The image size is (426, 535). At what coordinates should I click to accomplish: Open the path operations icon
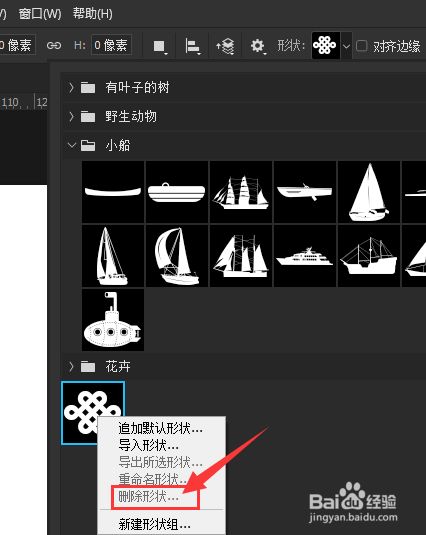[160, 46]
